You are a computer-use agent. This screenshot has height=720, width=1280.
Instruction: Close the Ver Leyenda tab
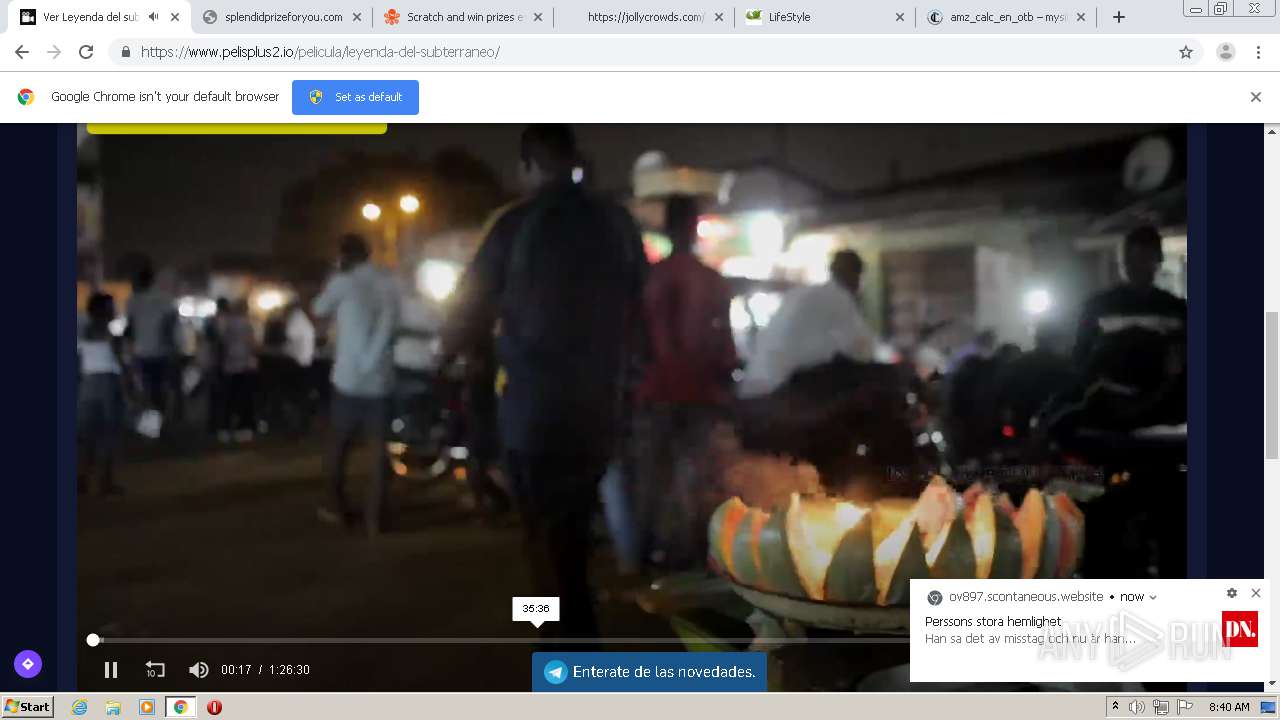175,17
